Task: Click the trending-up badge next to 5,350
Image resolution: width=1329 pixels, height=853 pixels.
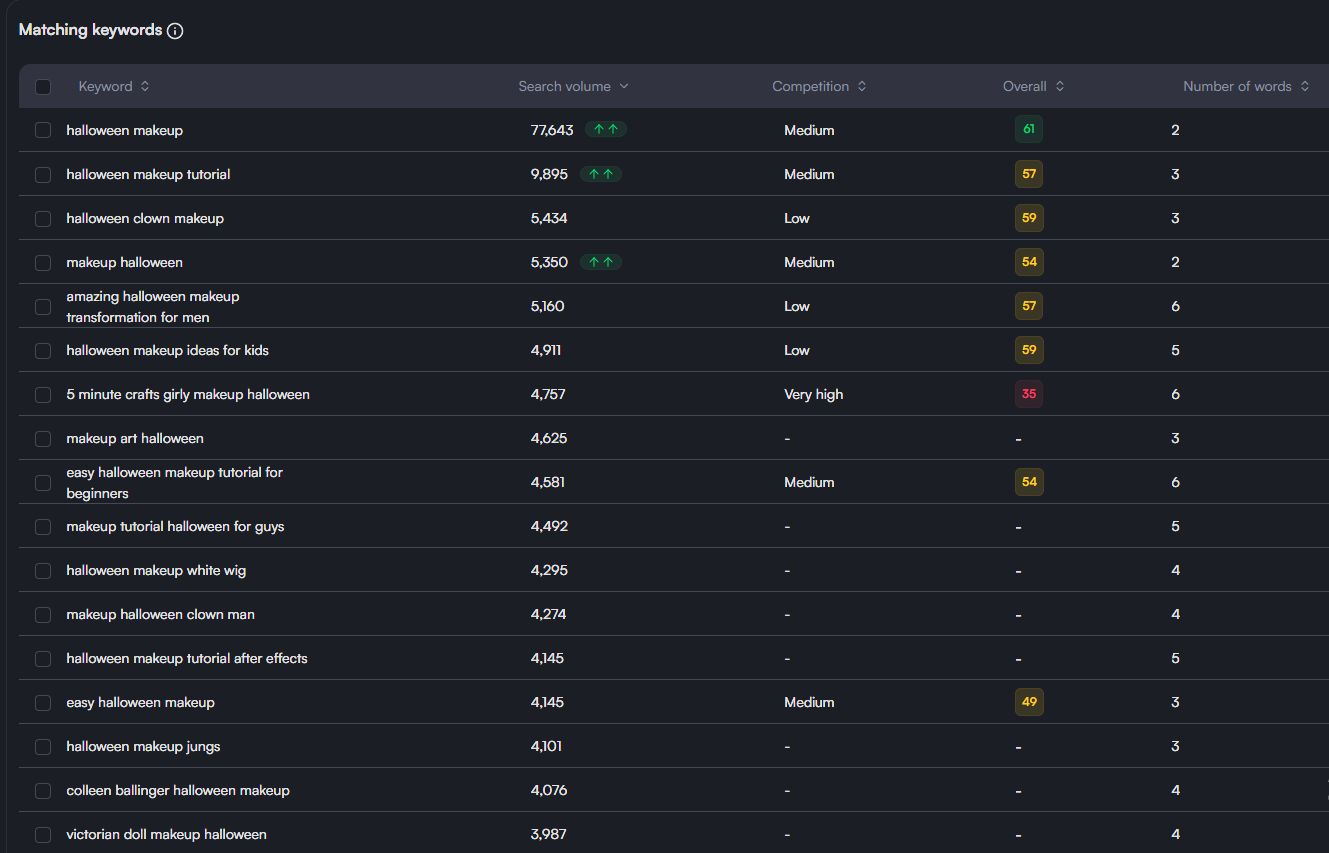Action: 600,262
